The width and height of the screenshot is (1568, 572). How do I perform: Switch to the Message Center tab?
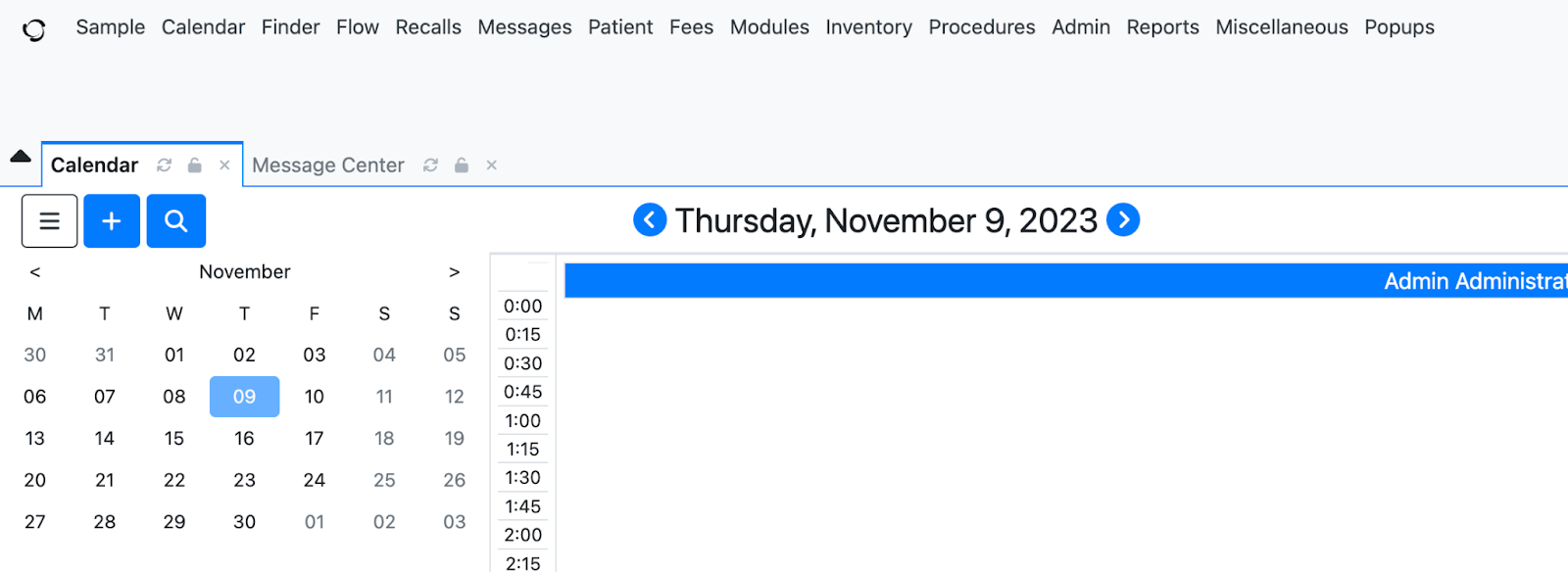click(328, 166)
